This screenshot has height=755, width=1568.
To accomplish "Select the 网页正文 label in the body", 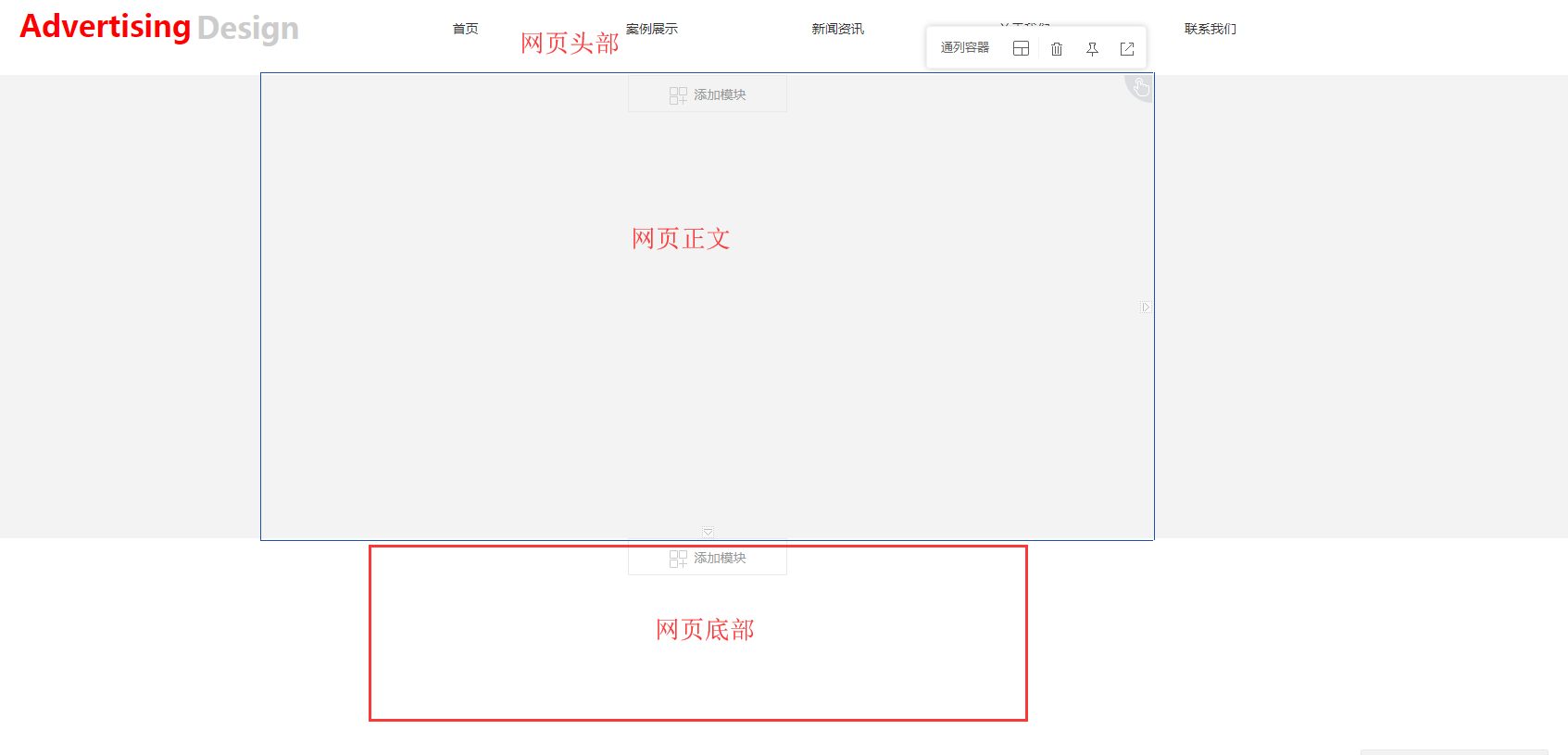I will [681, 239].
